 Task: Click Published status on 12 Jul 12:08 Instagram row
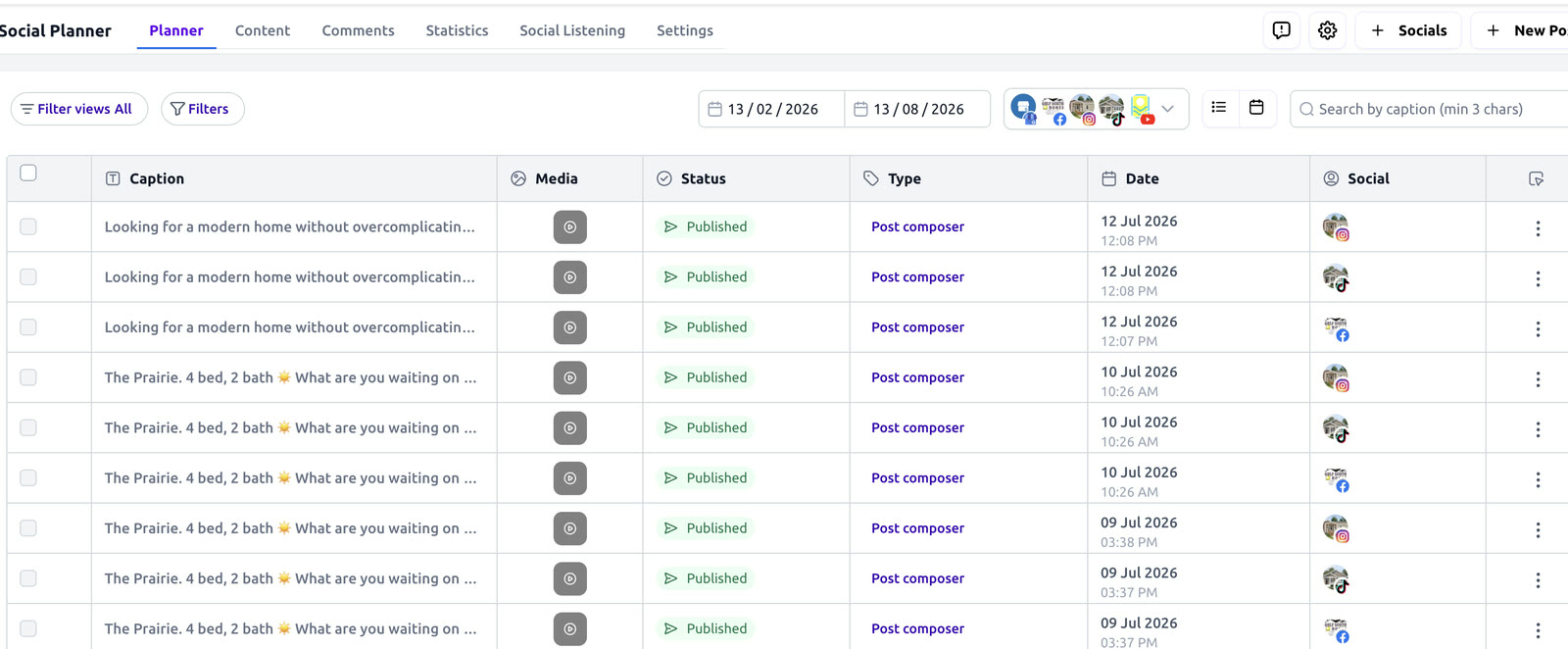(x=706, y=226)
